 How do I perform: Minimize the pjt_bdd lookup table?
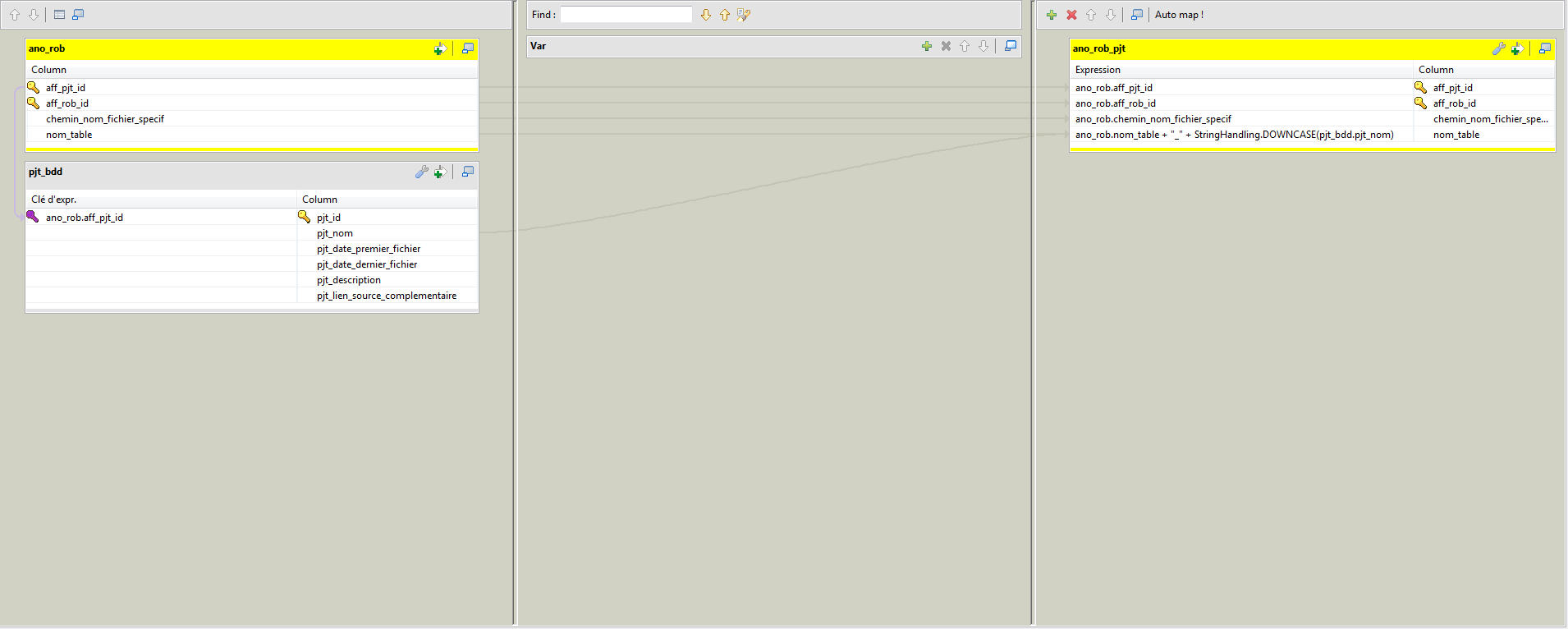(468, 172)
